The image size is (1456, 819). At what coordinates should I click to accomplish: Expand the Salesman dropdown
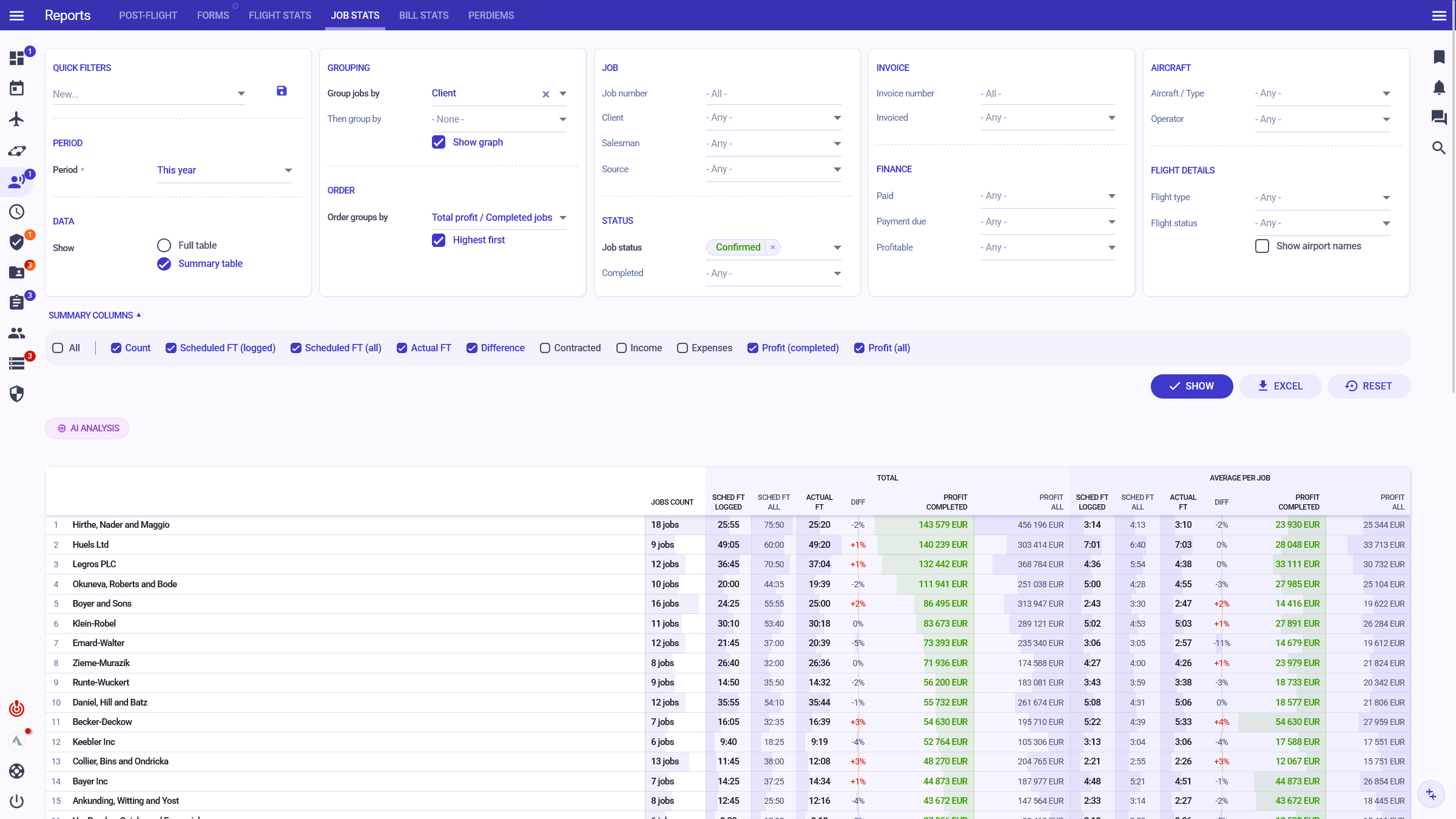pos(773,144)
